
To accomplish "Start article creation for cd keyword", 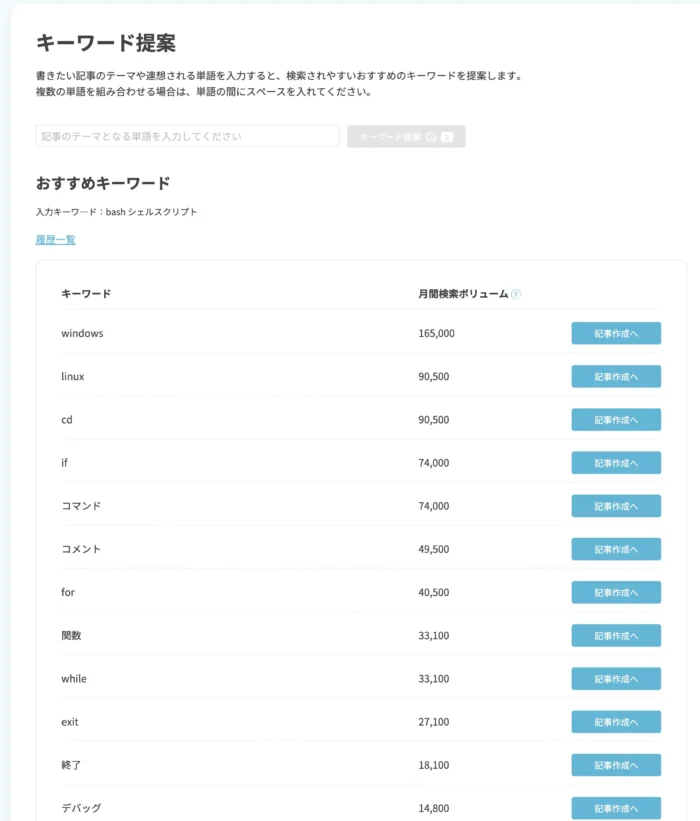I will [x=615, y=420].
